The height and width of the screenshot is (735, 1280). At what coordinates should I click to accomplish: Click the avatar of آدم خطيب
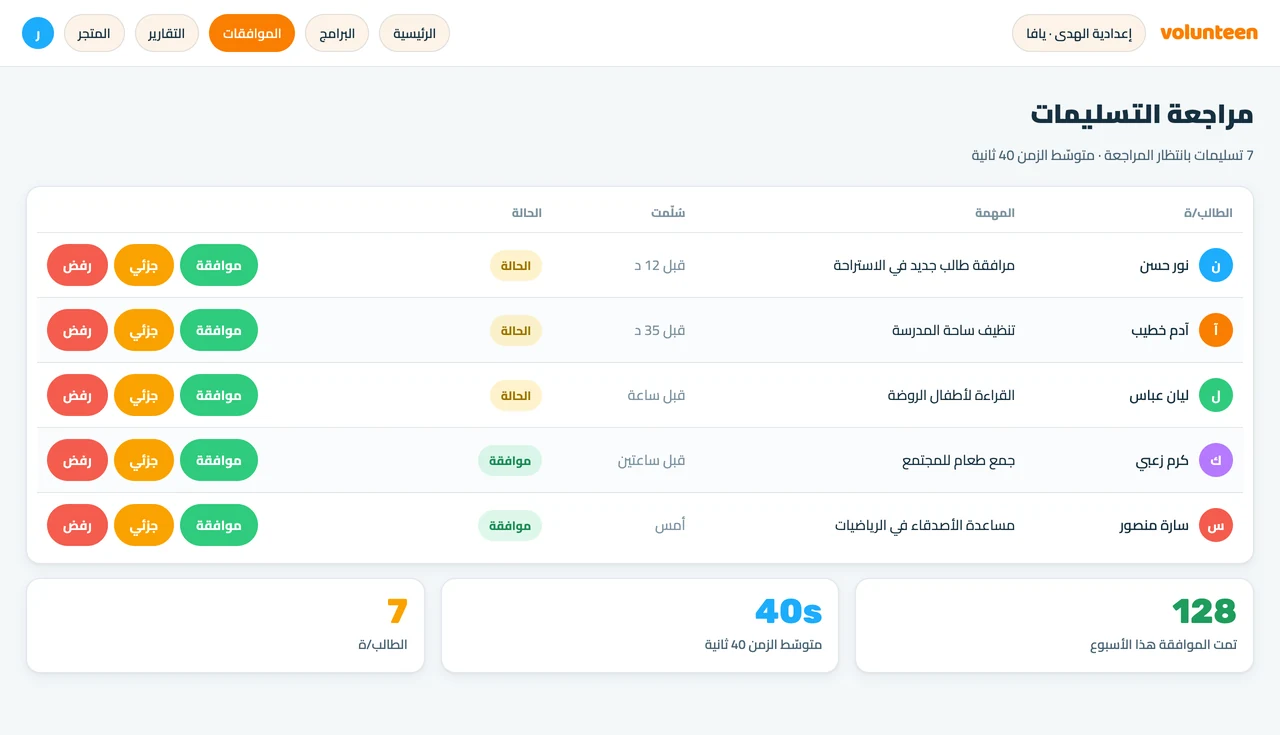pos(1216,330)
